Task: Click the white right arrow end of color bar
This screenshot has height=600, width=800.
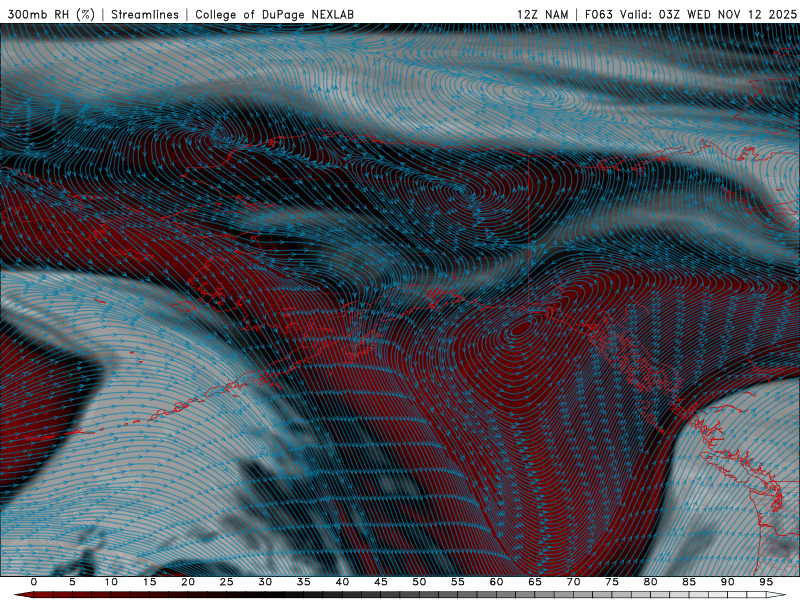Action: point(777,595)
